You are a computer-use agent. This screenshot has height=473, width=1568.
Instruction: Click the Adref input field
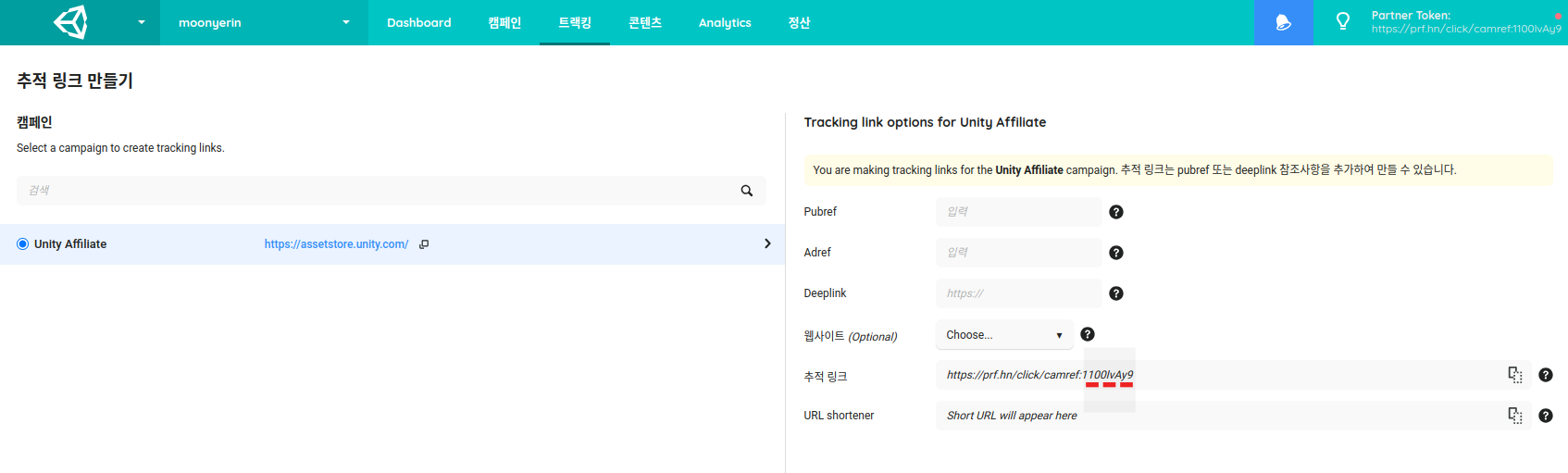click(1018, 253)
